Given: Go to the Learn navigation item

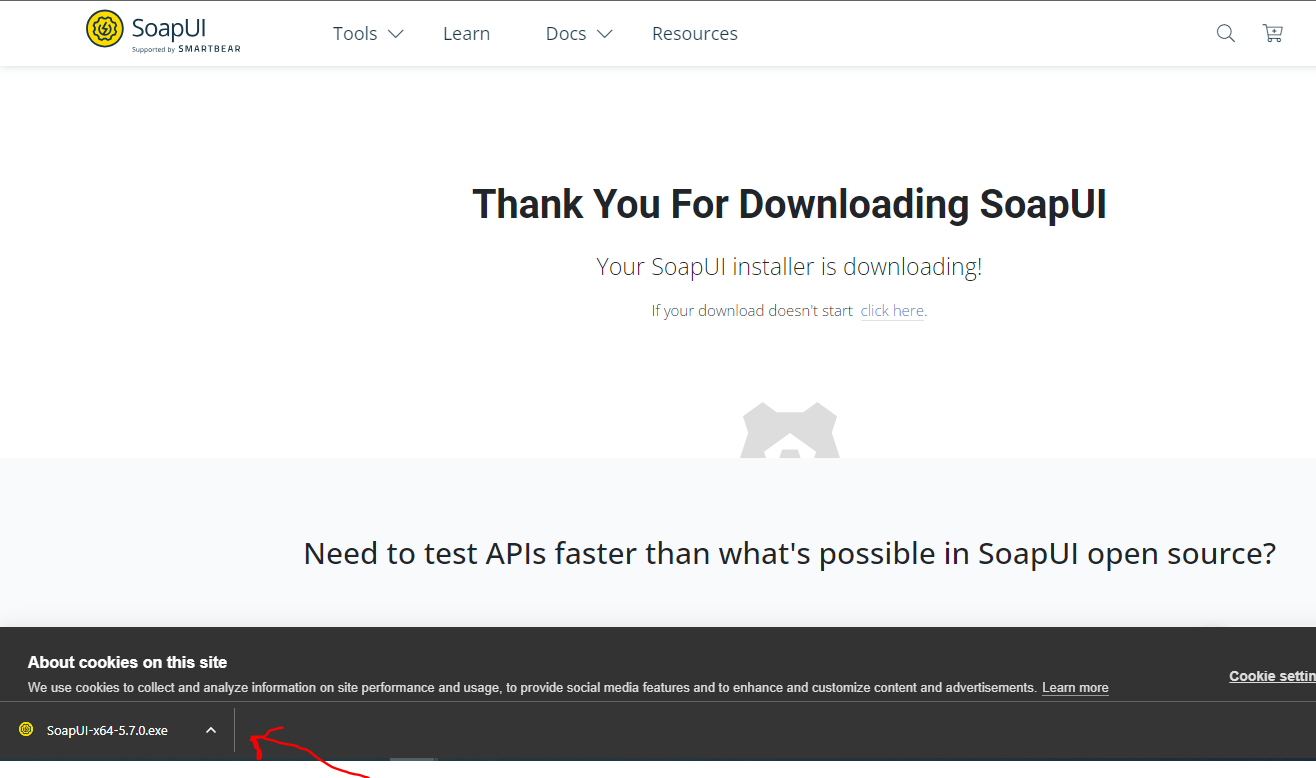Looking at the screenshot, I should pos(466,34).
